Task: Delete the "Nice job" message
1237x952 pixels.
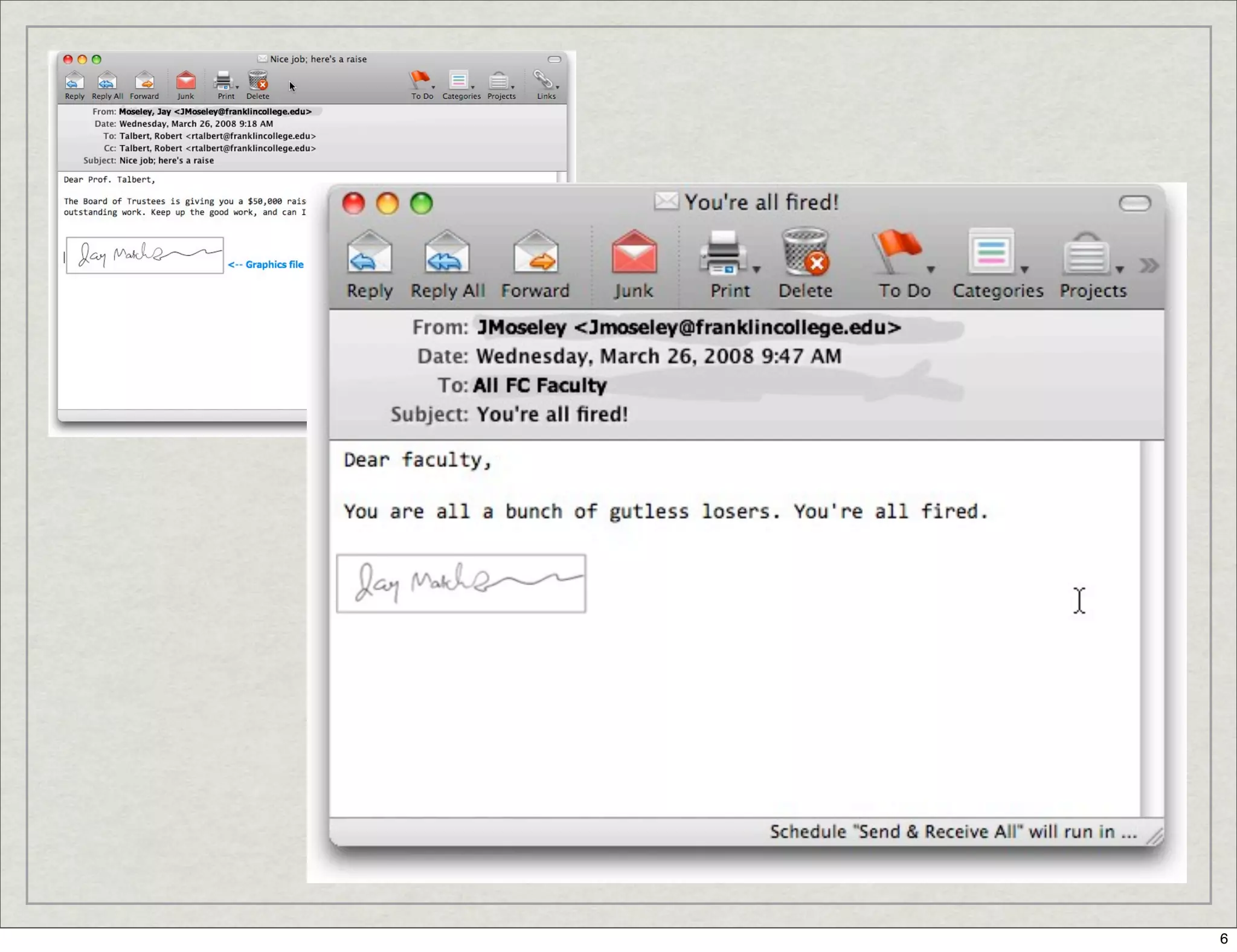Action: pos(258,85)
